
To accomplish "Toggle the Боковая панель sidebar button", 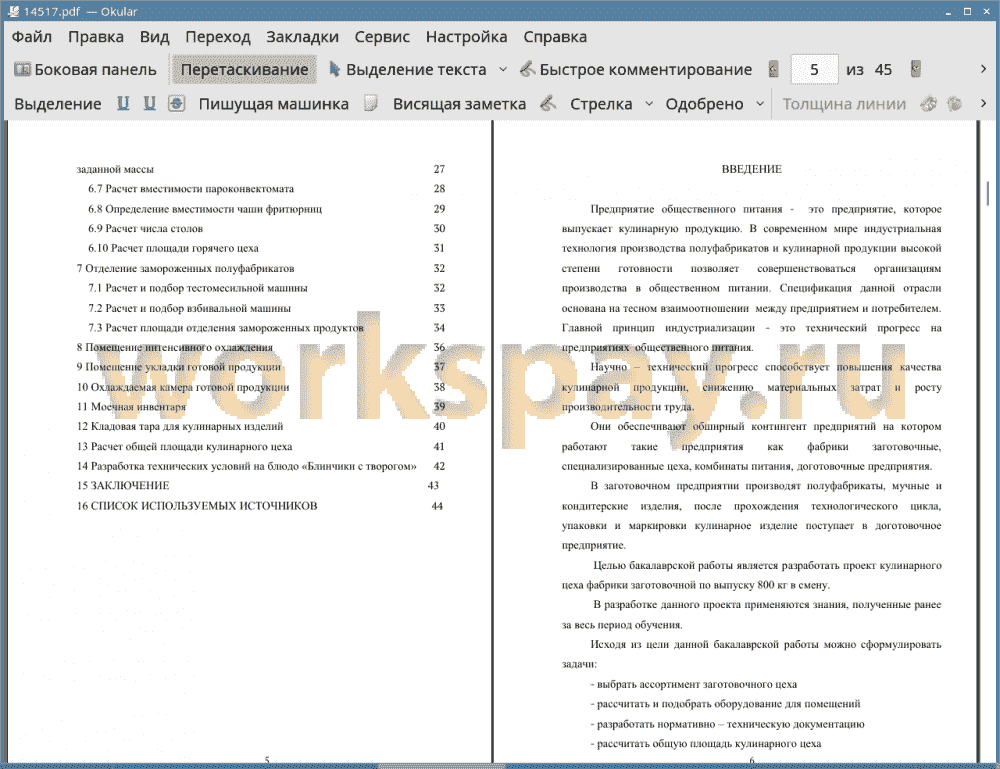I will pyautogui.click(x=85, y=70).
